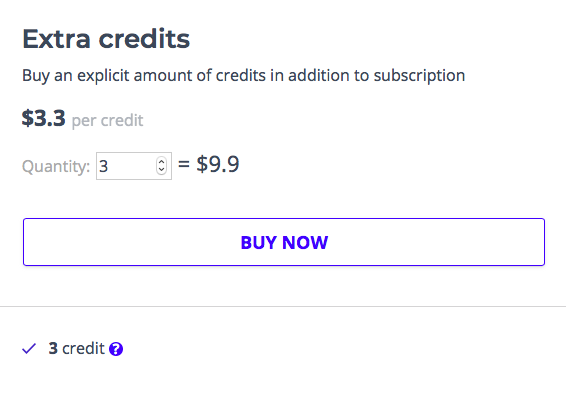Decrease quantity with the stepper down arrow

click(161, 170)
